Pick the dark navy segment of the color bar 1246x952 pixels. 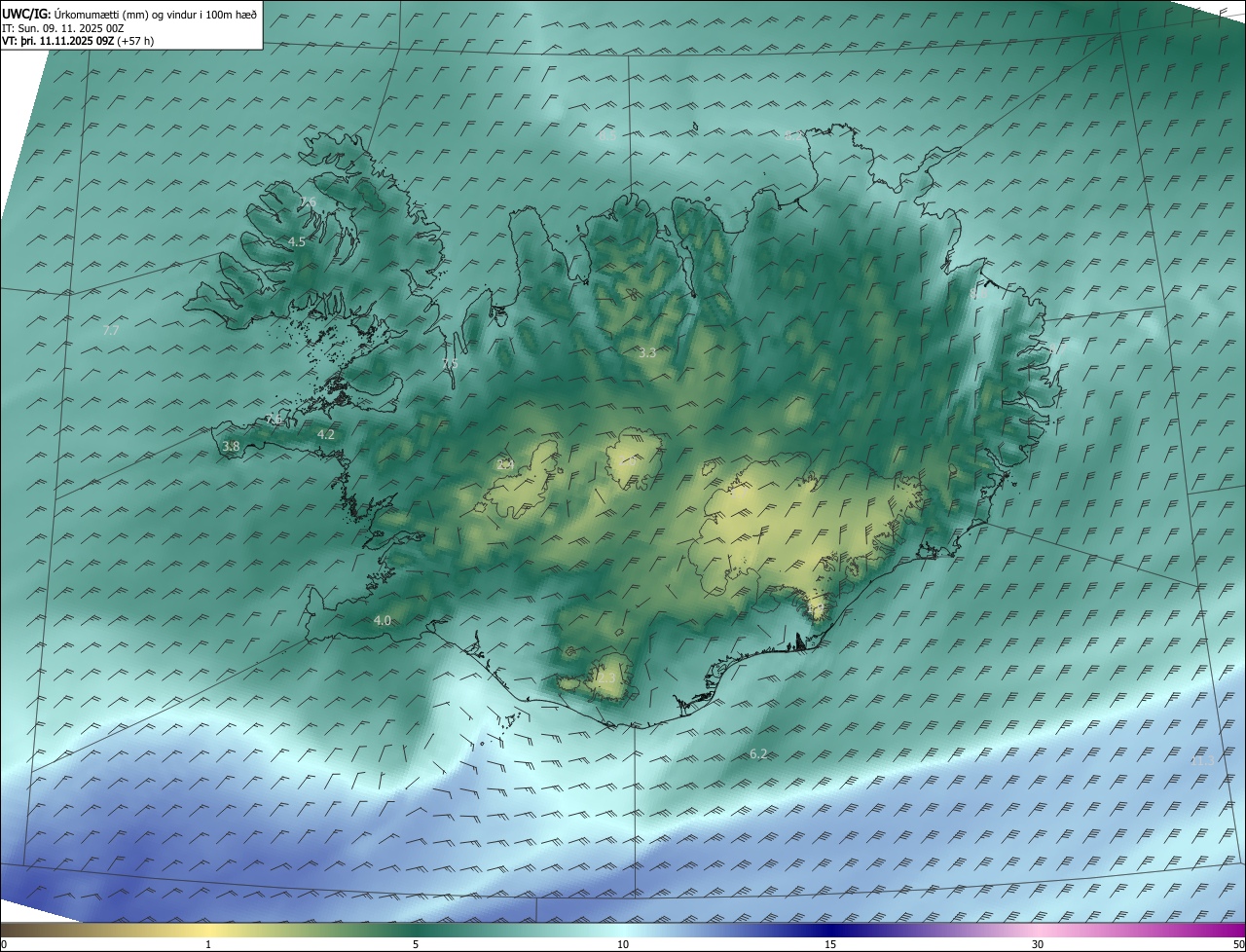pyautogui.click(x=830, y=929)
